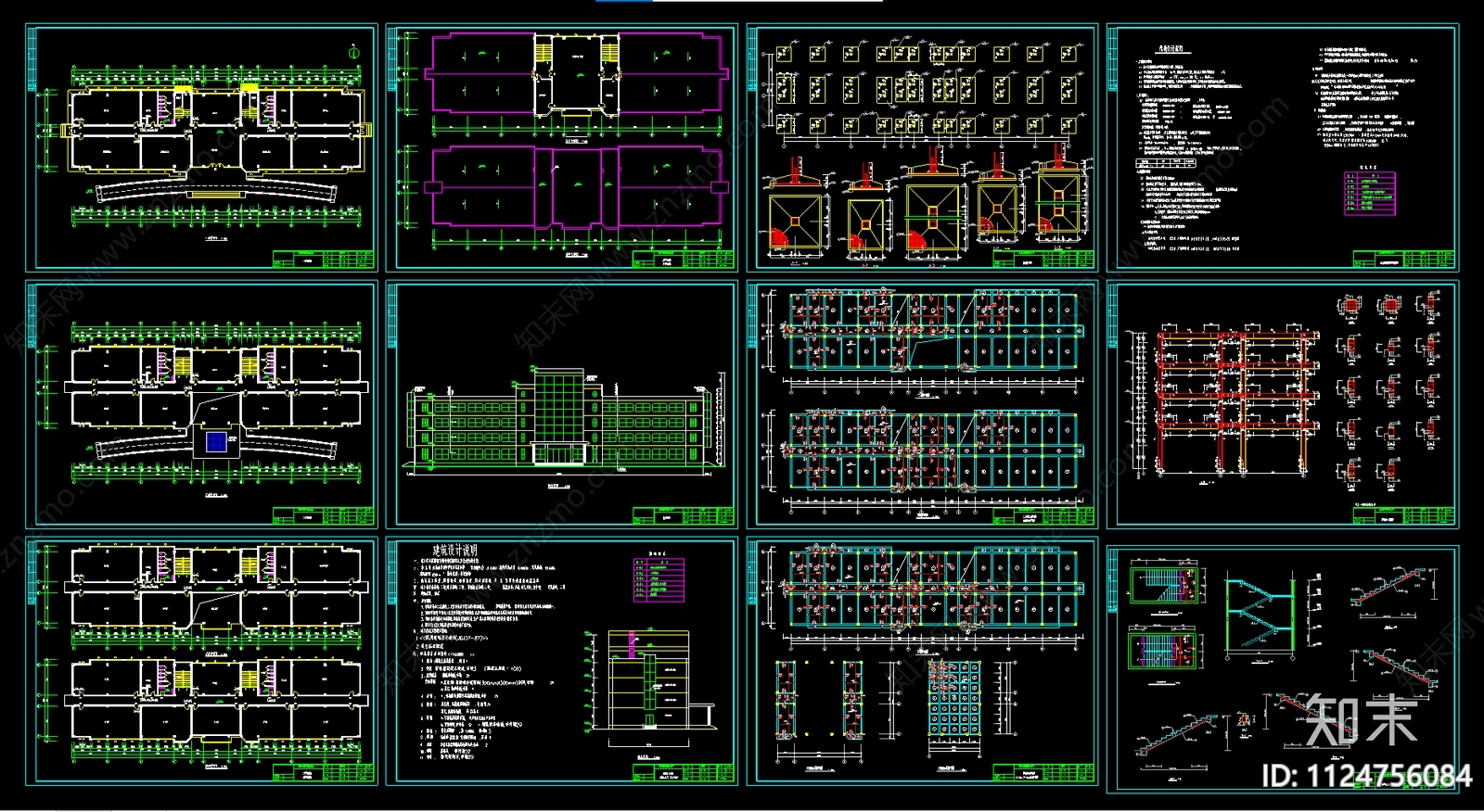Open the first-floor plan sheet
The height and width of the screenshot is (812, 1484).
(201, 148)
